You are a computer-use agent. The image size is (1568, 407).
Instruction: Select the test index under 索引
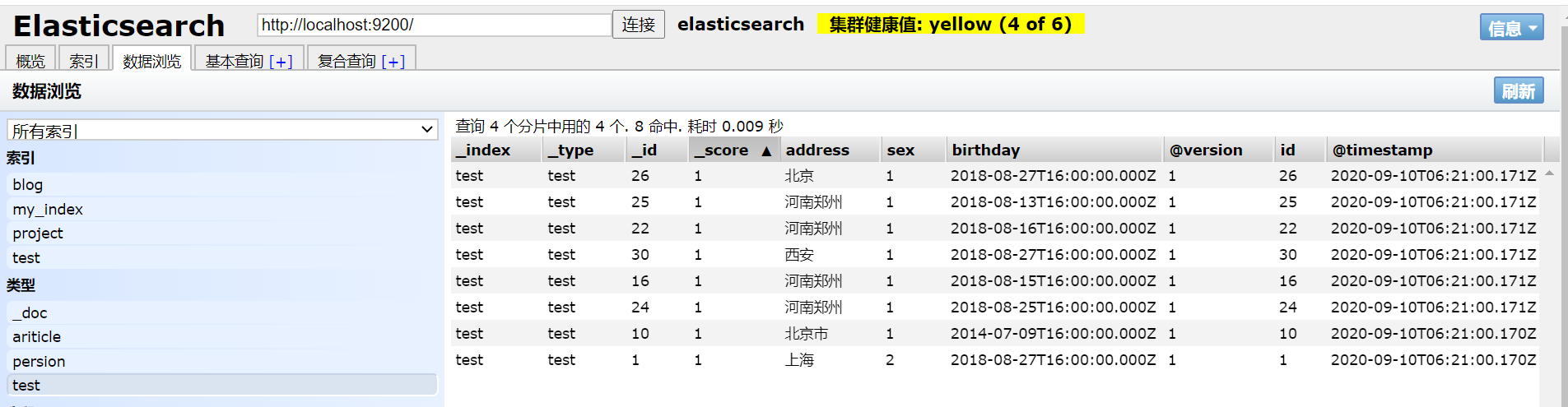coord(222,258)
